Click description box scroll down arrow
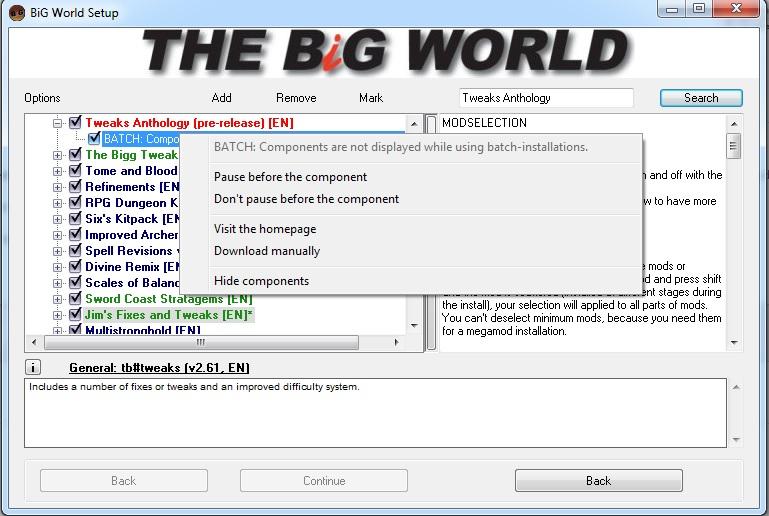The image size is (769, 516). (736, 439)
